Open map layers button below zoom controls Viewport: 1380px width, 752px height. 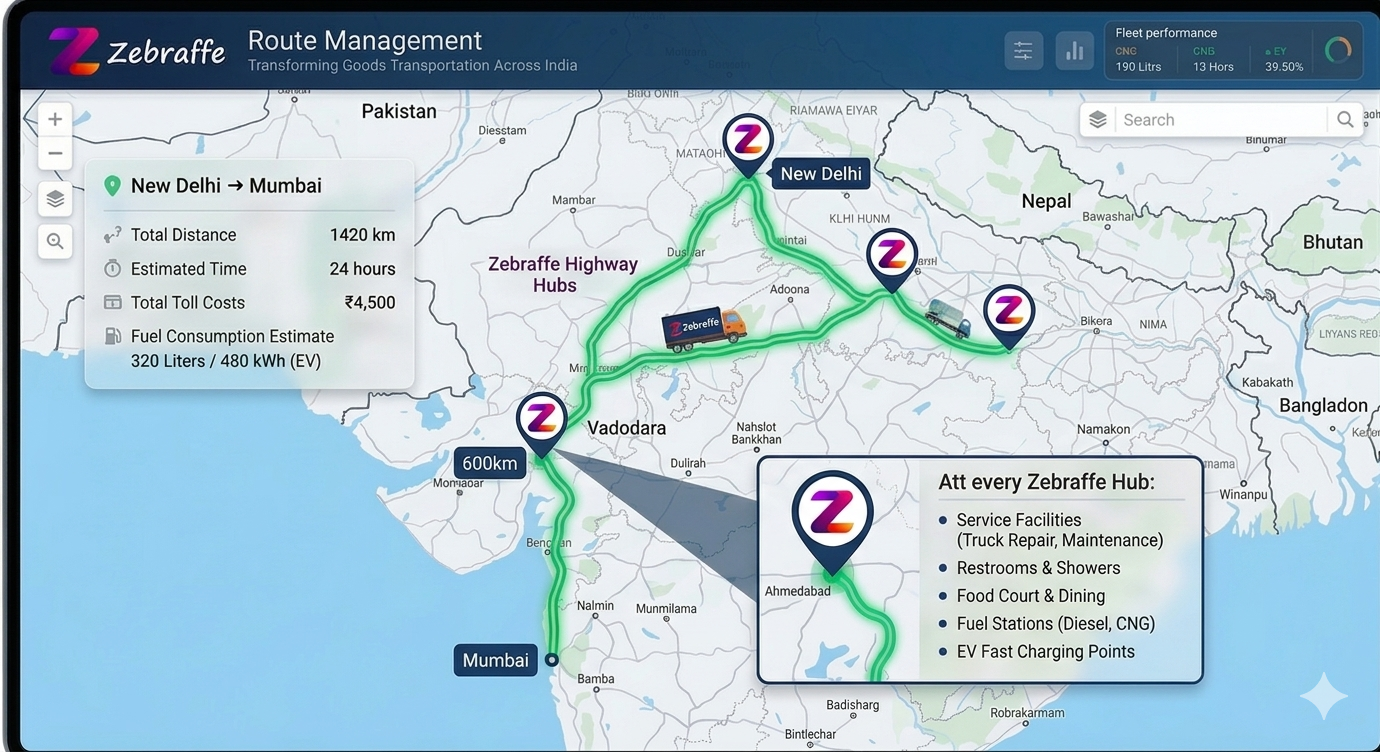[x=55, y=199]
